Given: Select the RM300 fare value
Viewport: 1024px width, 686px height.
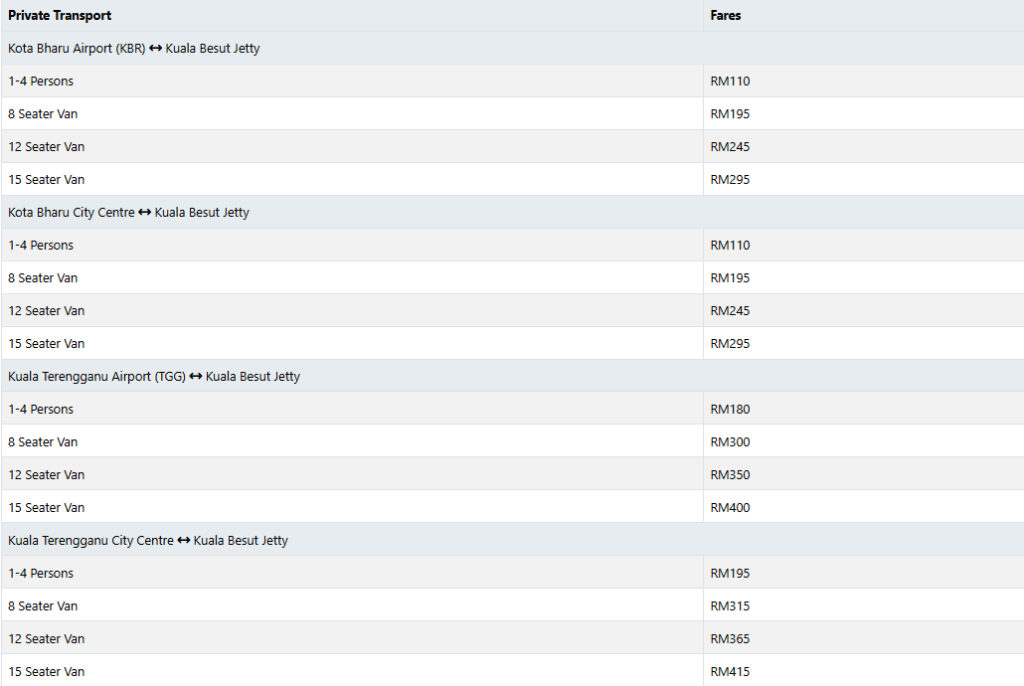Looking at the screenshot, I should point(730,442).
